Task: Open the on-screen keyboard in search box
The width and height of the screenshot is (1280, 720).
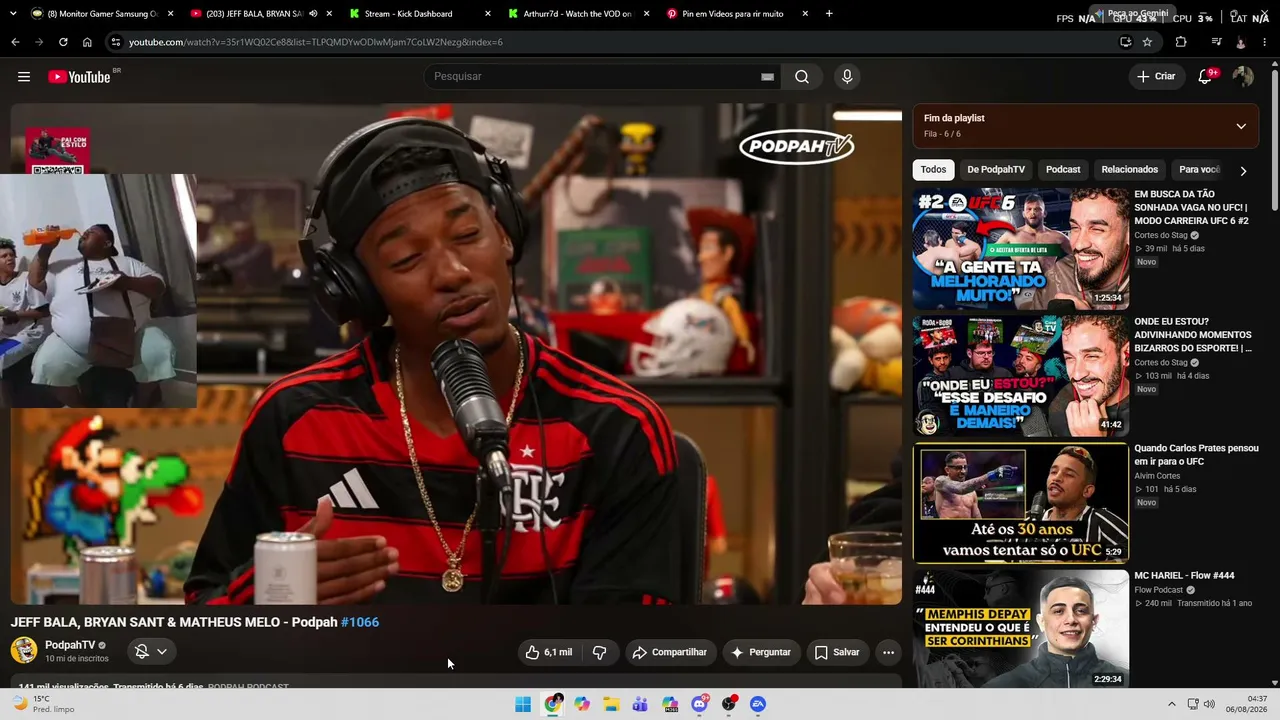Action: click(x=767, y=77)
